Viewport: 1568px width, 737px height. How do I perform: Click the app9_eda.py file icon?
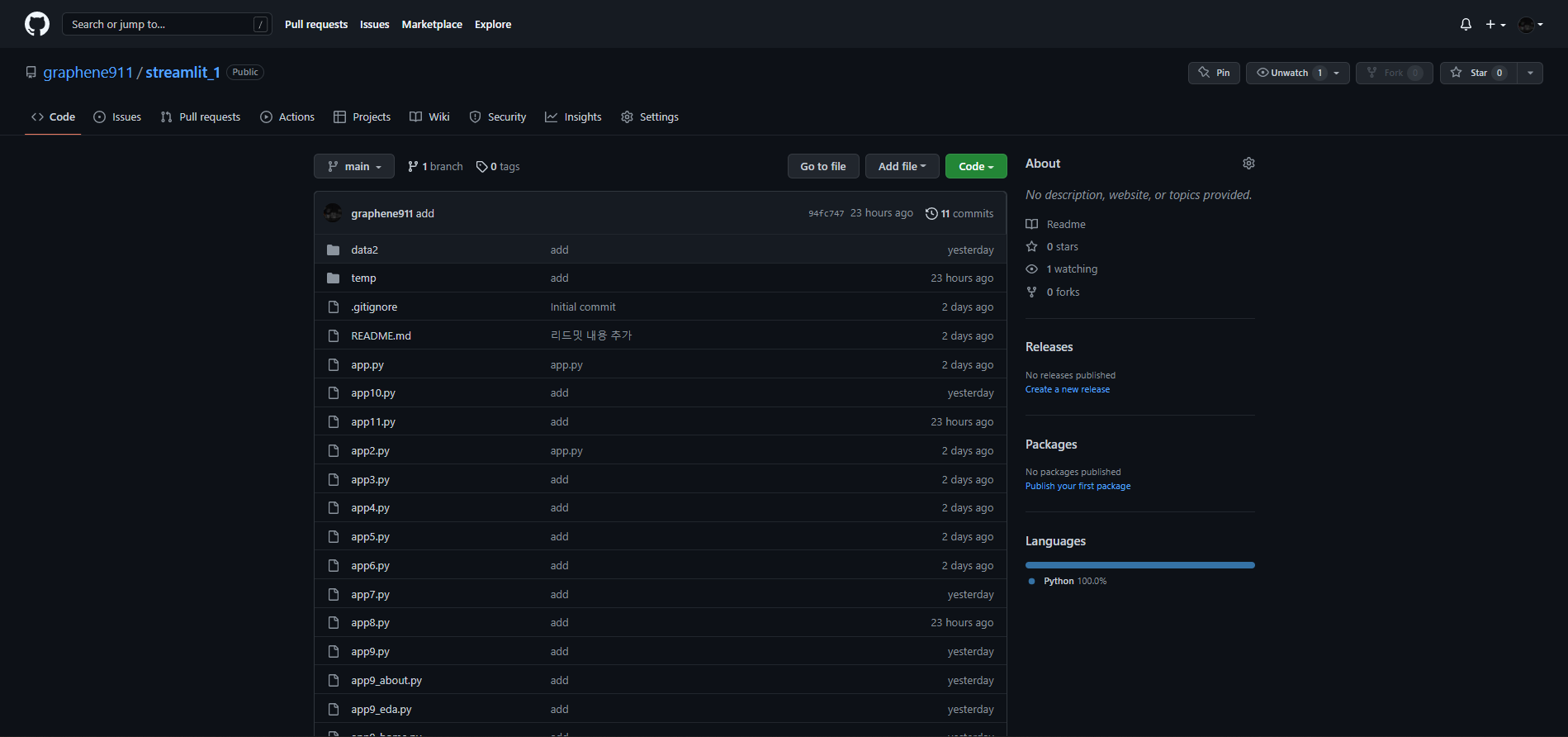[x=334, y=709]
